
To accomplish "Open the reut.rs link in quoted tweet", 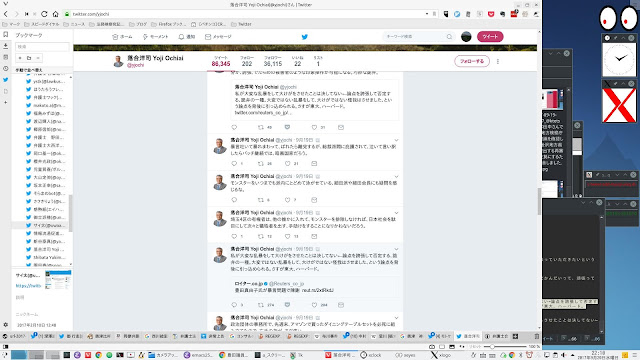I will click(318, 290).
